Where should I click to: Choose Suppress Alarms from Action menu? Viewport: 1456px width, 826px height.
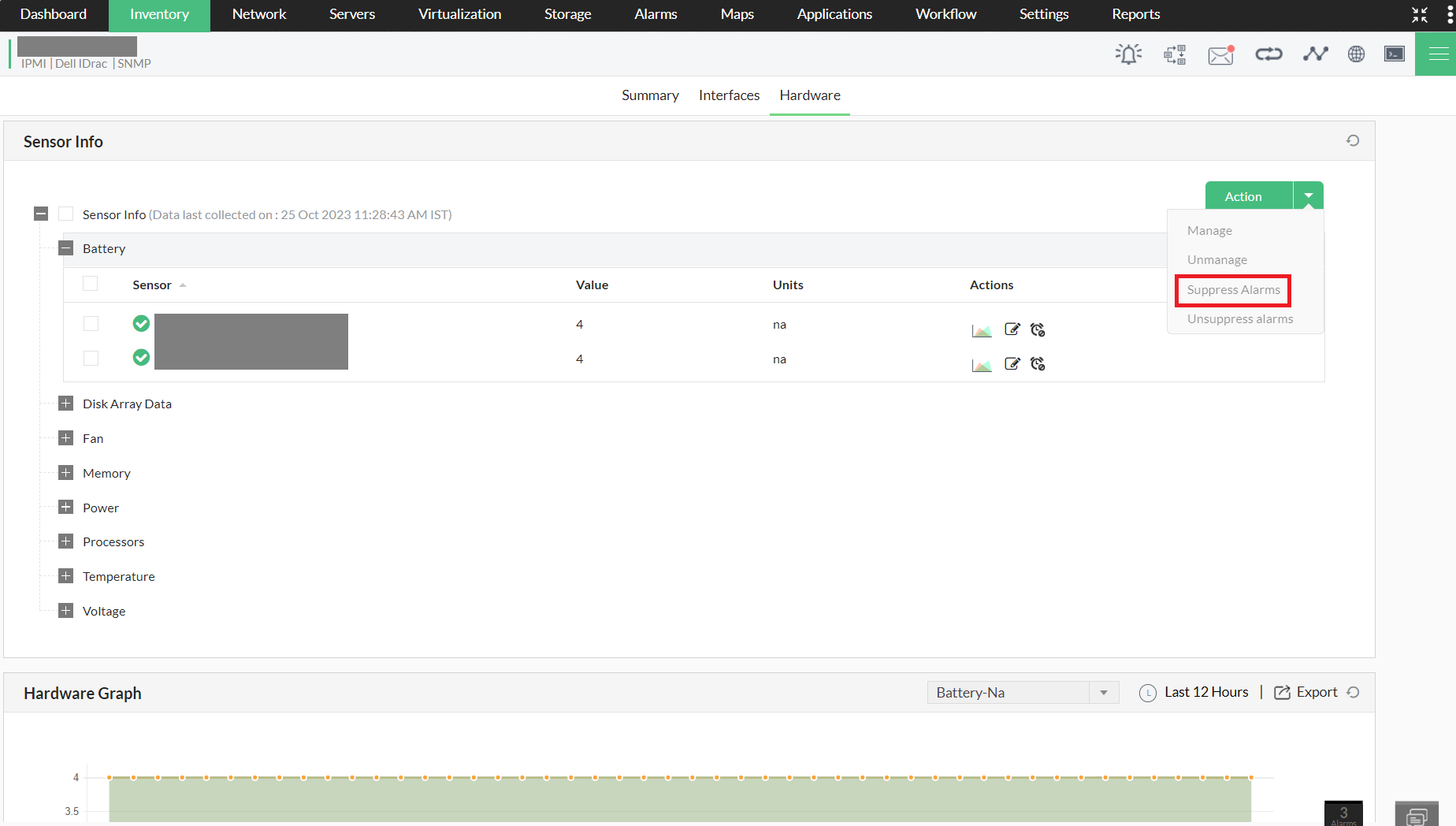pyautogui.click(x=1233, y=290)
